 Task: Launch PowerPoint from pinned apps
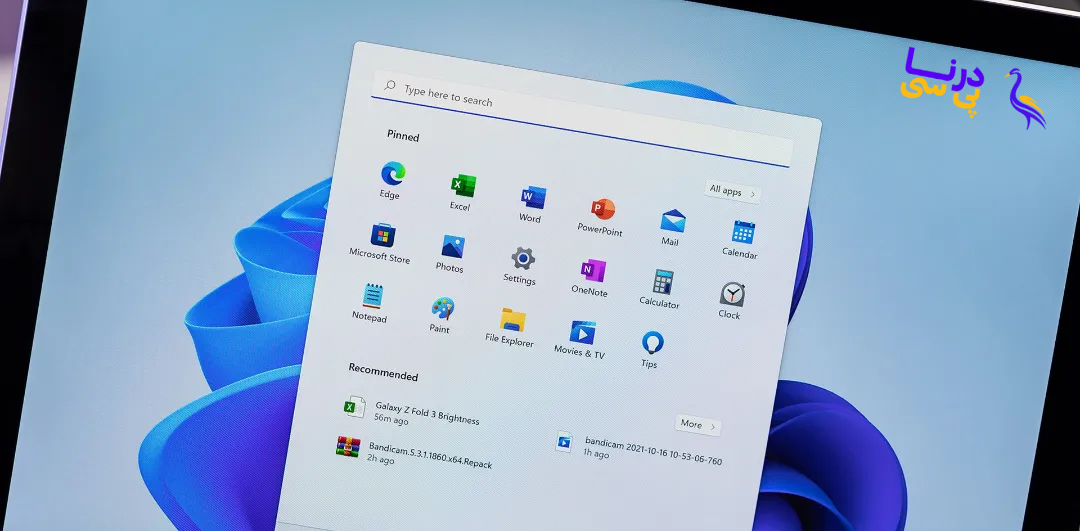(602, 210)
